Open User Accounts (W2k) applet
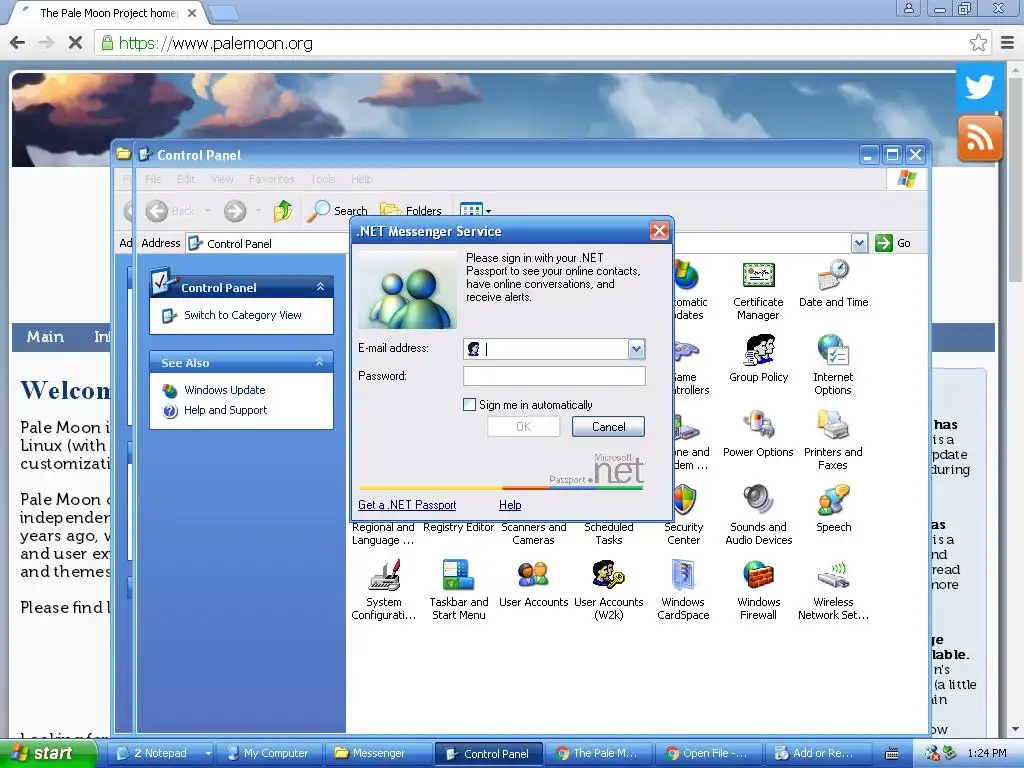The width and height of the screenshot is (1024, 768). pyautogui.click(x=609, y=590)
